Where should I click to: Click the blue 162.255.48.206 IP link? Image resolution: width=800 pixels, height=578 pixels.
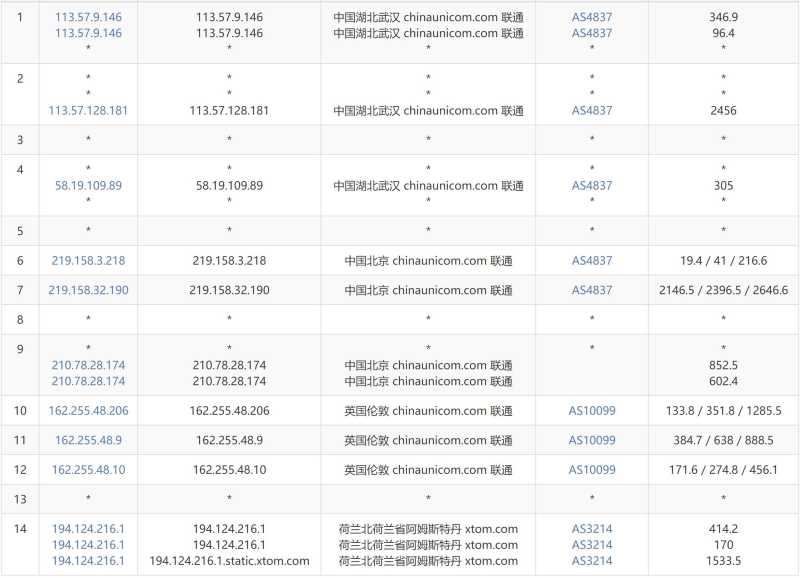[88, 410]
